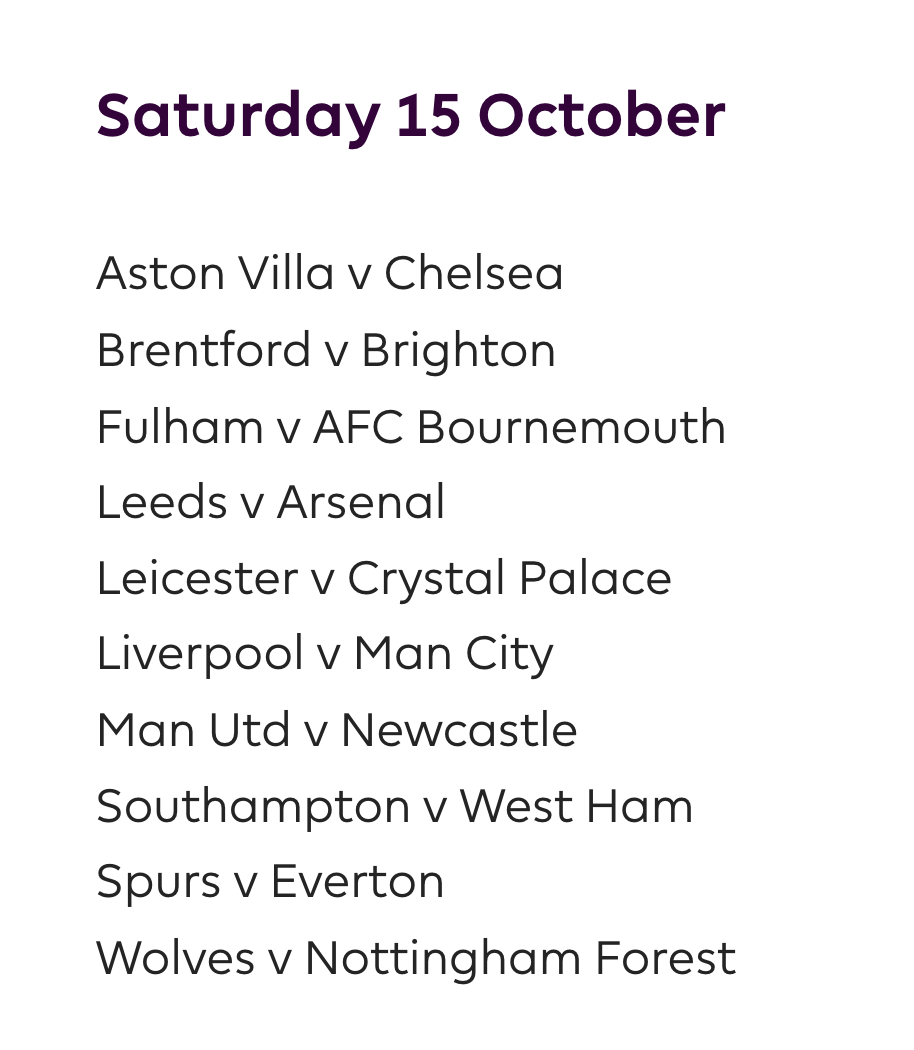Select the Crystal Palace team name

[x=509, y=578]
